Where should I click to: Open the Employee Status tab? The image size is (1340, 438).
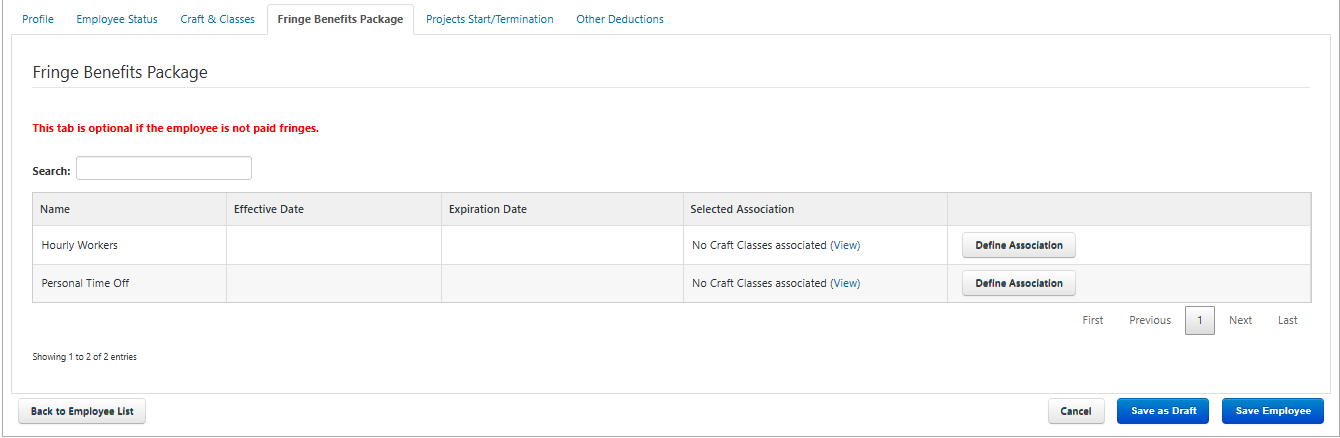point(117,19)
